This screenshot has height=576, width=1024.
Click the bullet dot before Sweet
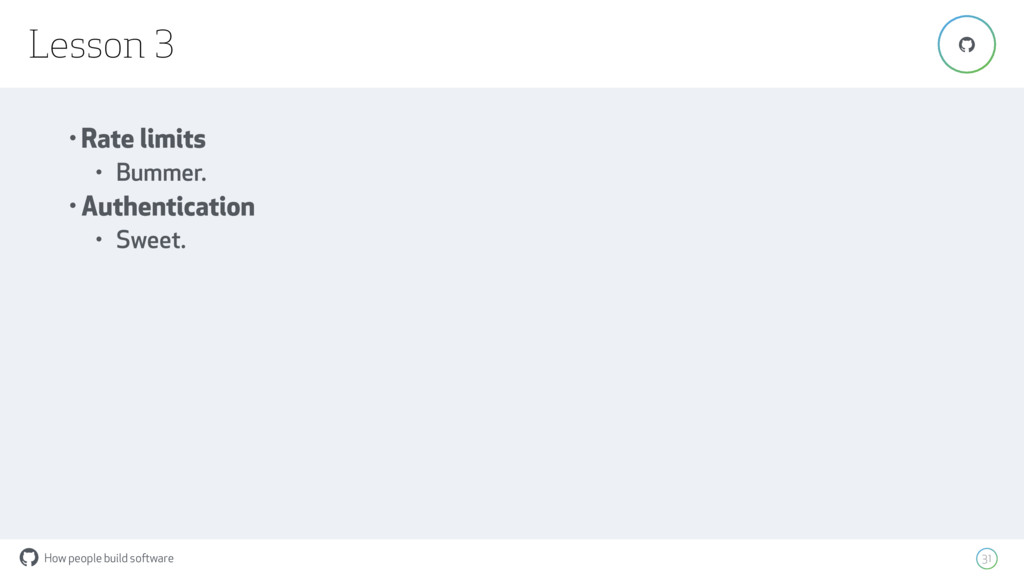click(99, 239)
